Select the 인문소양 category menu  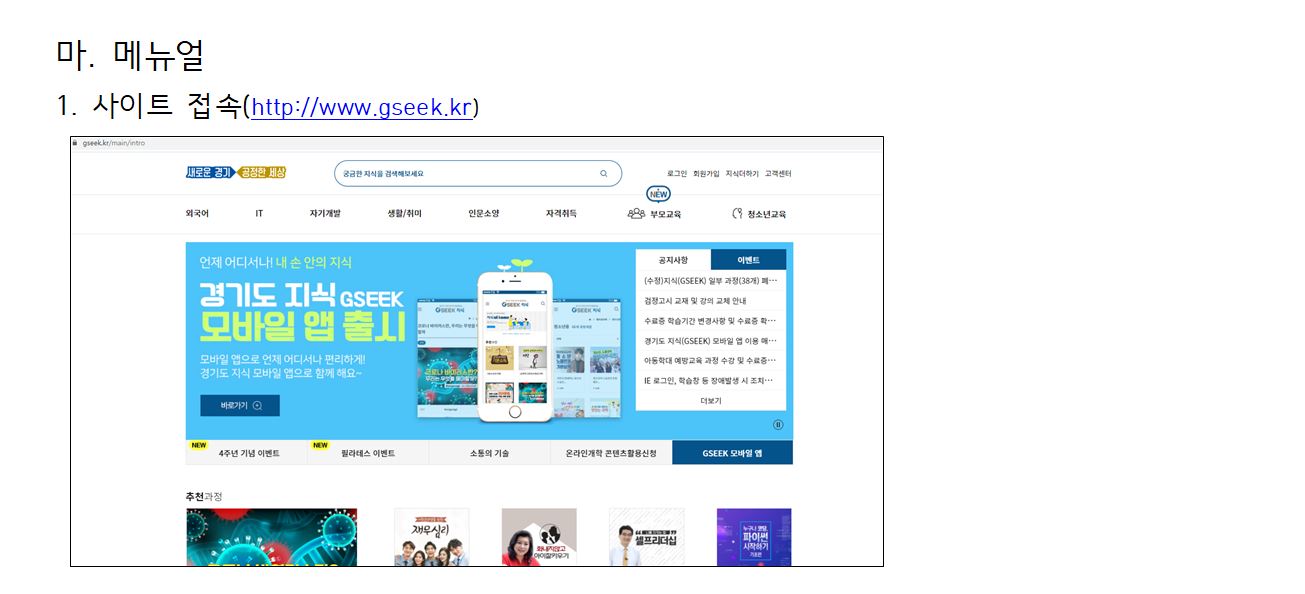[x=483, y=214]
